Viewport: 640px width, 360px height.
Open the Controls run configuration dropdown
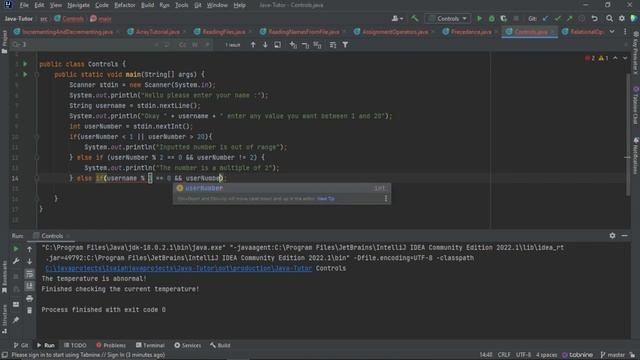coord(448,18)
